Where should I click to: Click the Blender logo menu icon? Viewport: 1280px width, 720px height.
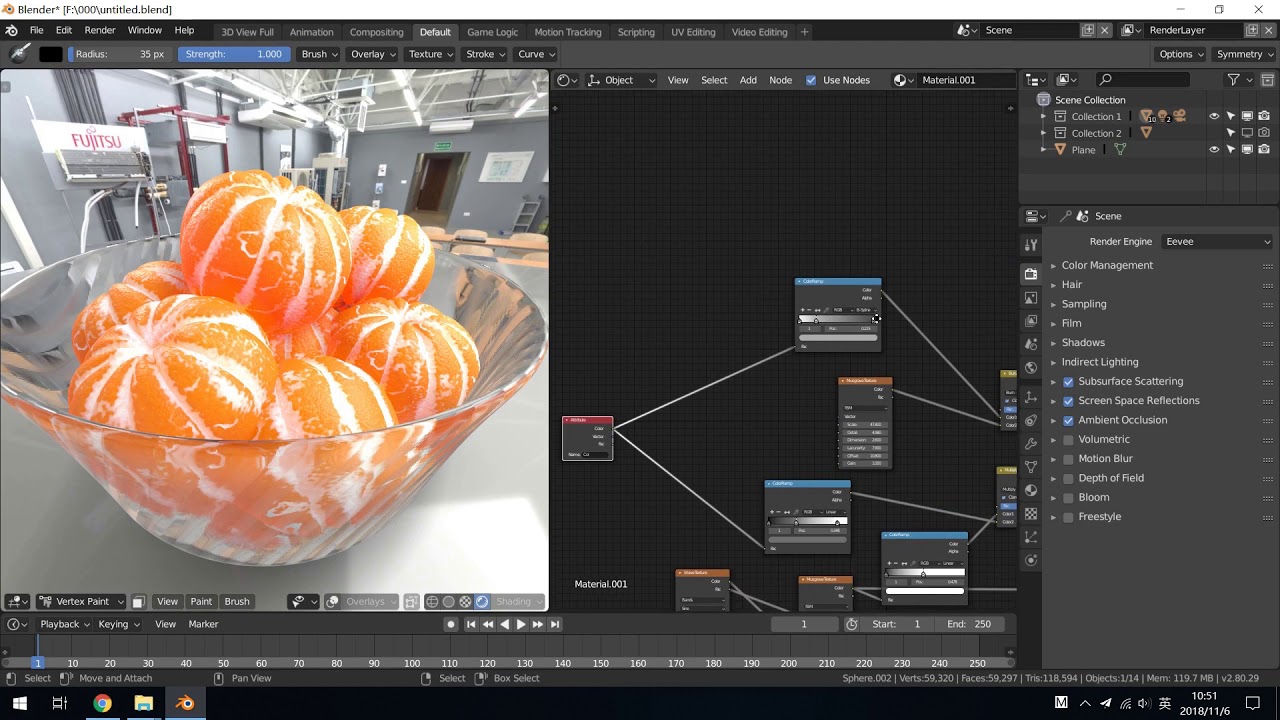11,31
